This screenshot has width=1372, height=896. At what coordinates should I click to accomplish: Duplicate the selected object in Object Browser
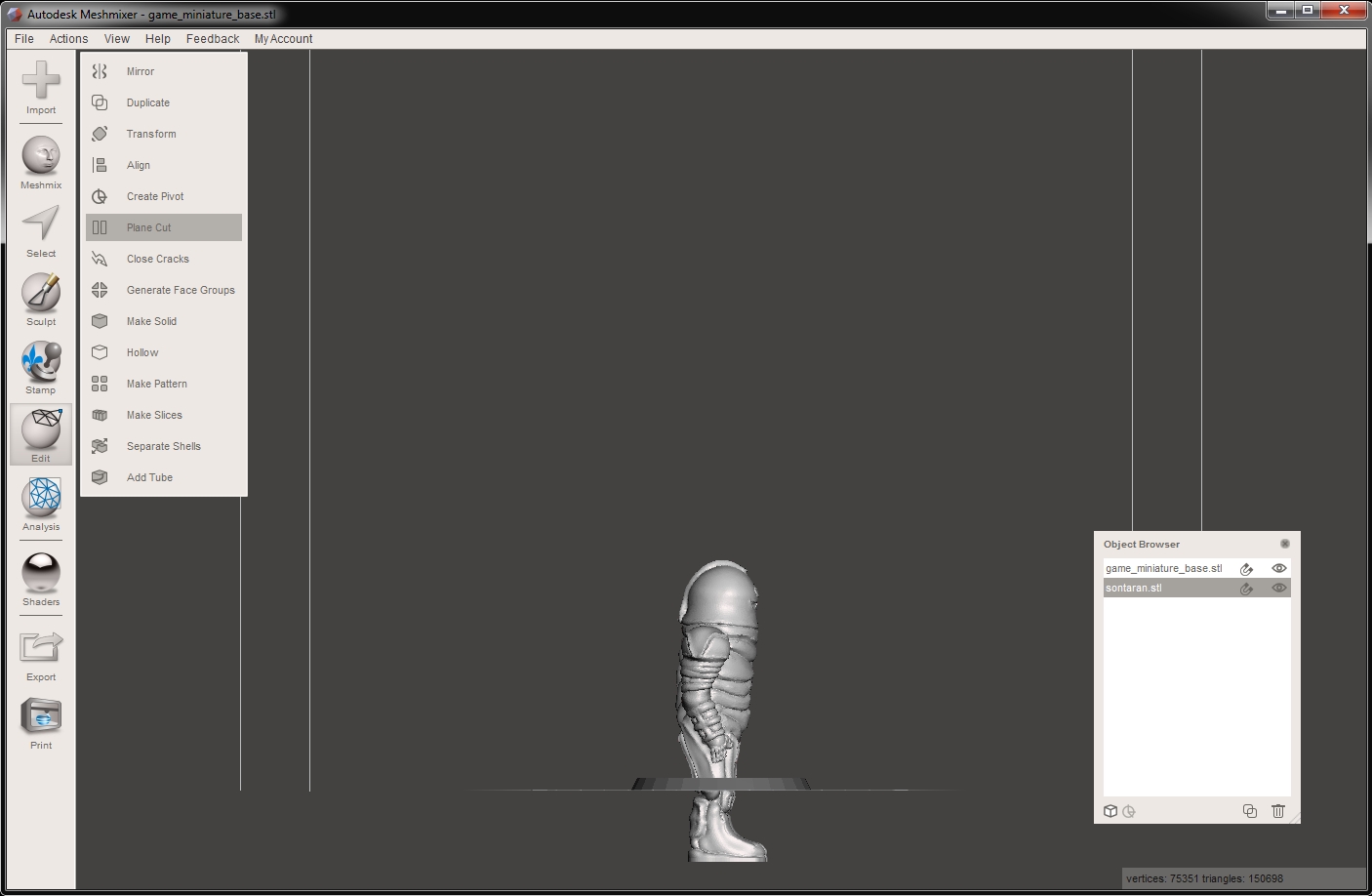1250,811
